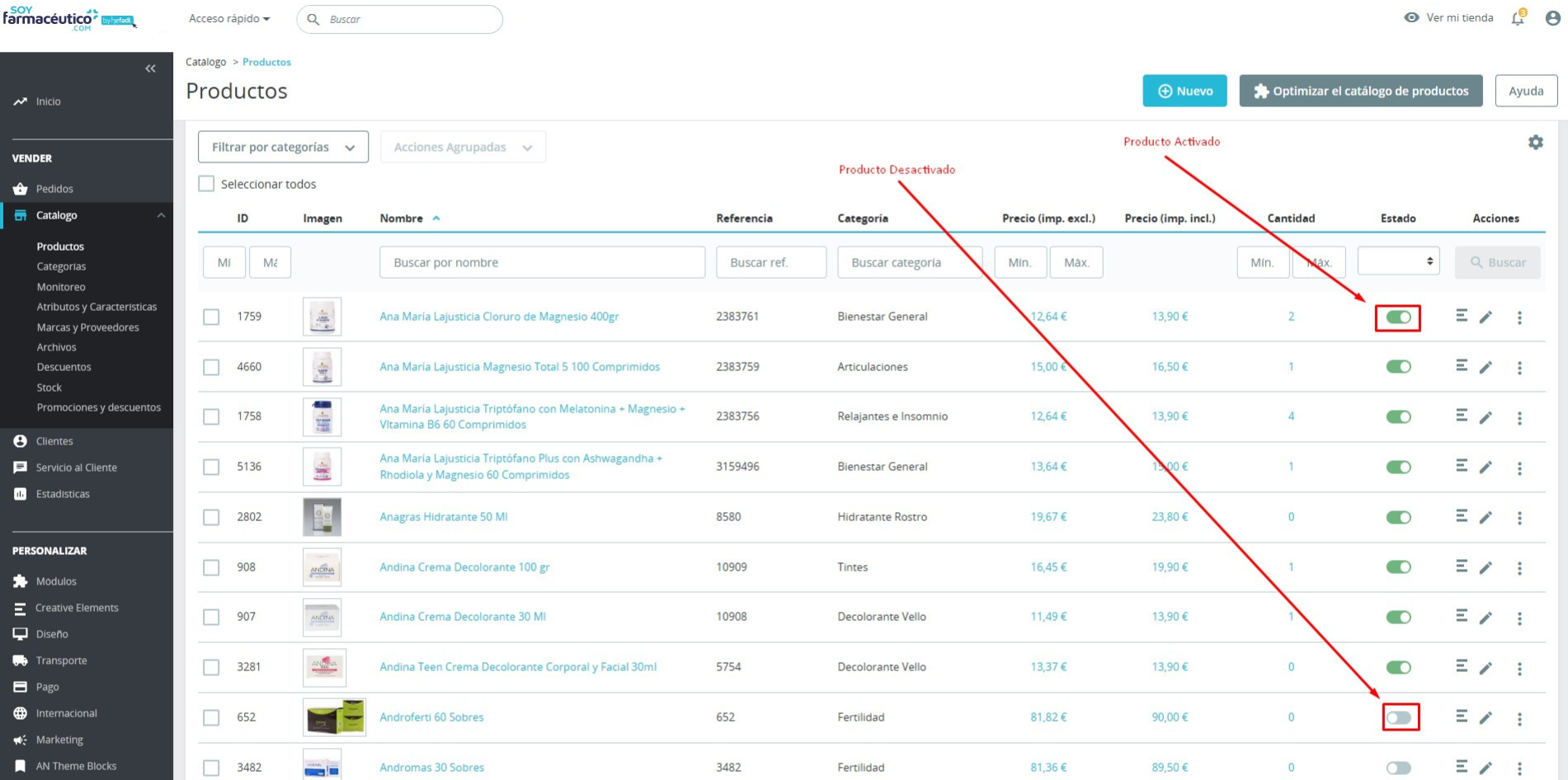The image size is (1568, 780).
Task: Open Promociones y descuentos submenu item
Action: click(x=98, y=407)
